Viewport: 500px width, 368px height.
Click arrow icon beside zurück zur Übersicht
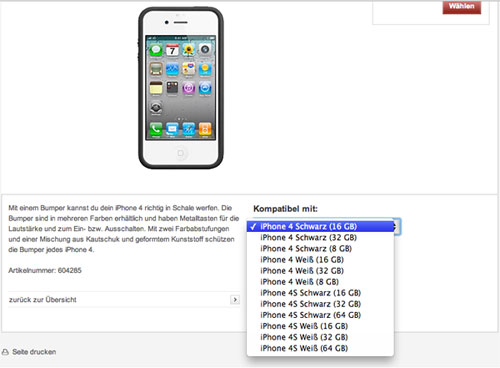pyautogui.click(x=235, y=300)
